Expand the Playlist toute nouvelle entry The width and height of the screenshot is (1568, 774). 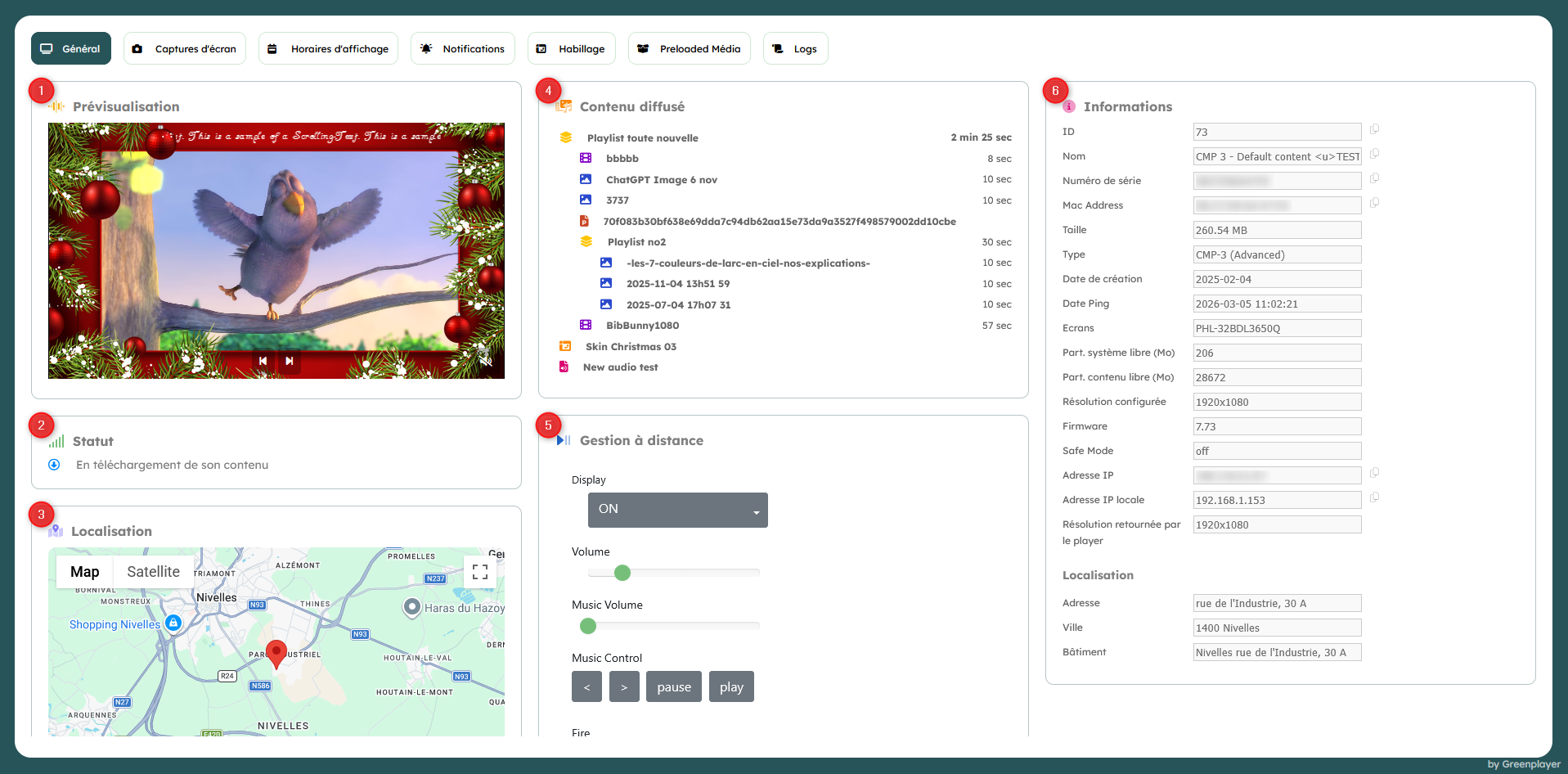click(x=642, y=138)
